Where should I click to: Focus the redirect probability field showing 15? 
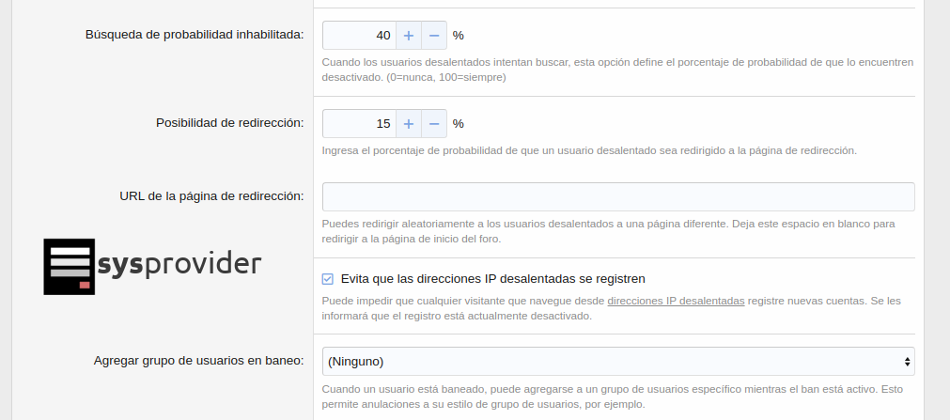click(x=358, y=124)
